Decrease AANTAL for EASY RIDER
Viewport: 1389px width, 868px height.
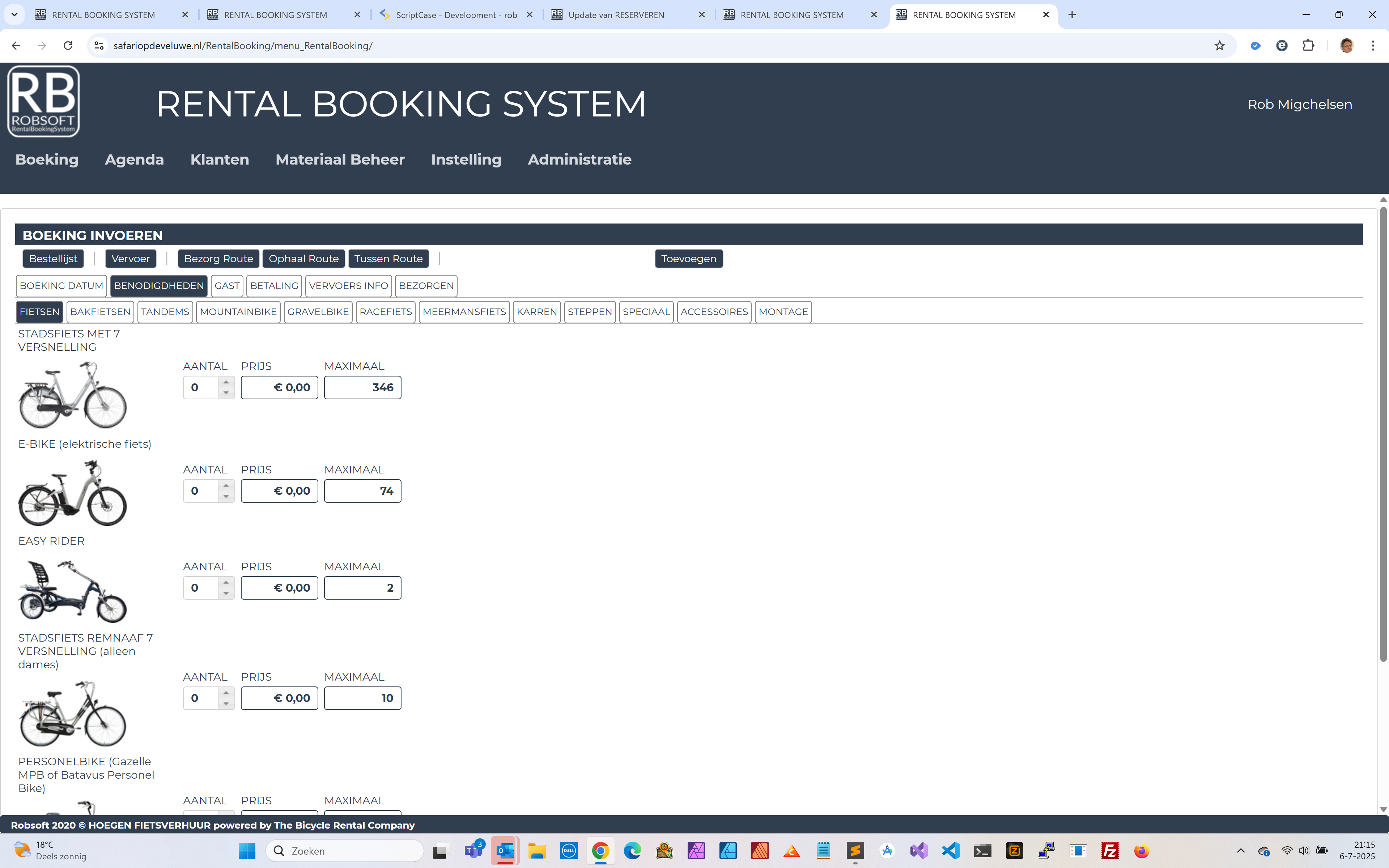pyautogui.click(x=226, y=593)
